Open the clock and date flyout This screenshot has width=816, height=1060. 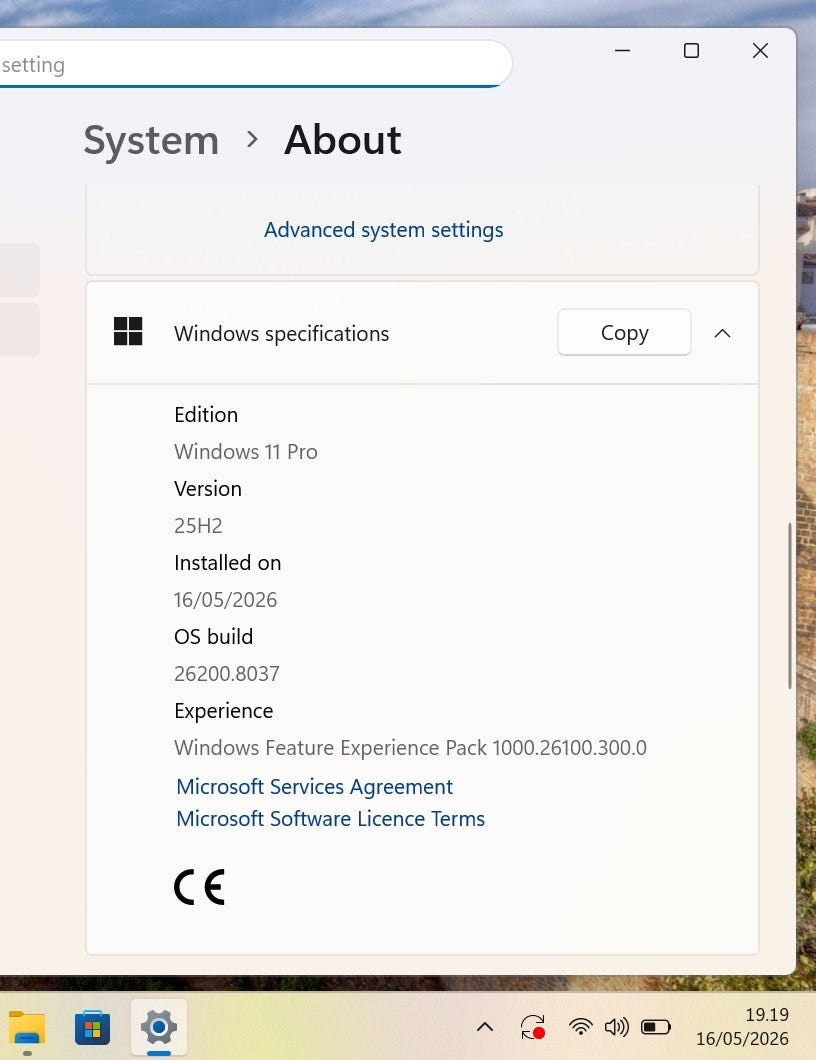click(742, 1026)
